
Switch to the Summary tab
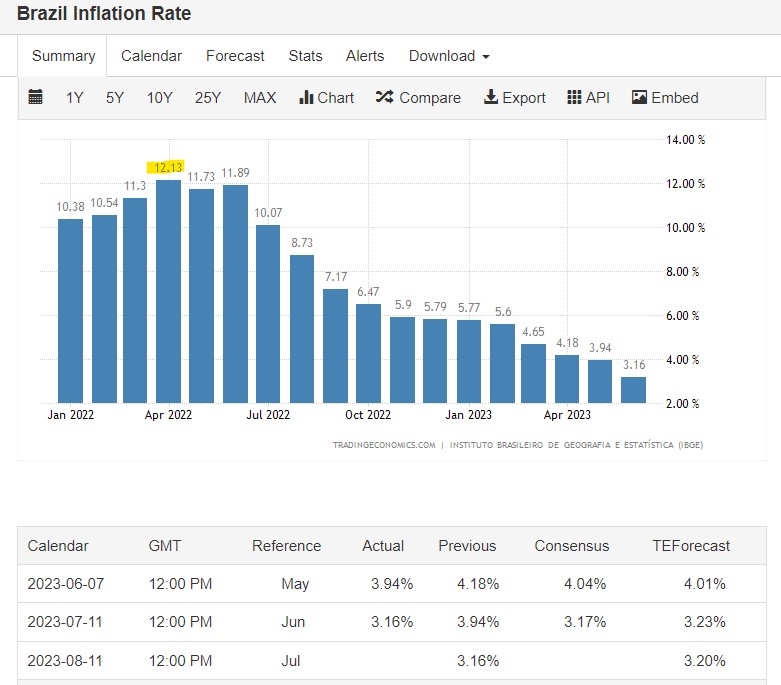click(63, 56)
